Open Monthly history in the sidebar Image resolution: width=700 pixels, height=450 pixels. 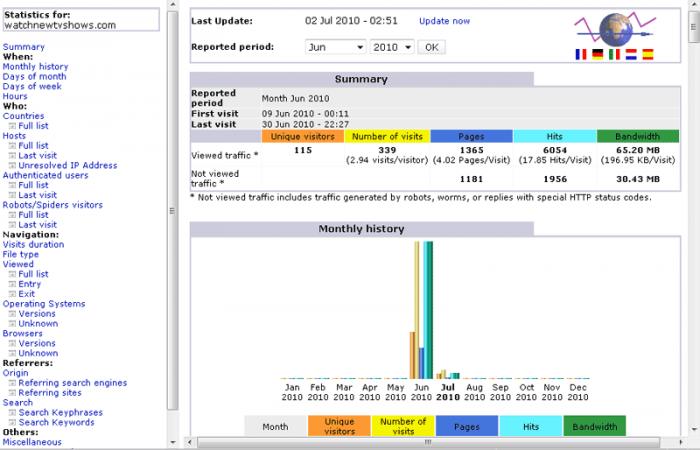tap(35, 67)
